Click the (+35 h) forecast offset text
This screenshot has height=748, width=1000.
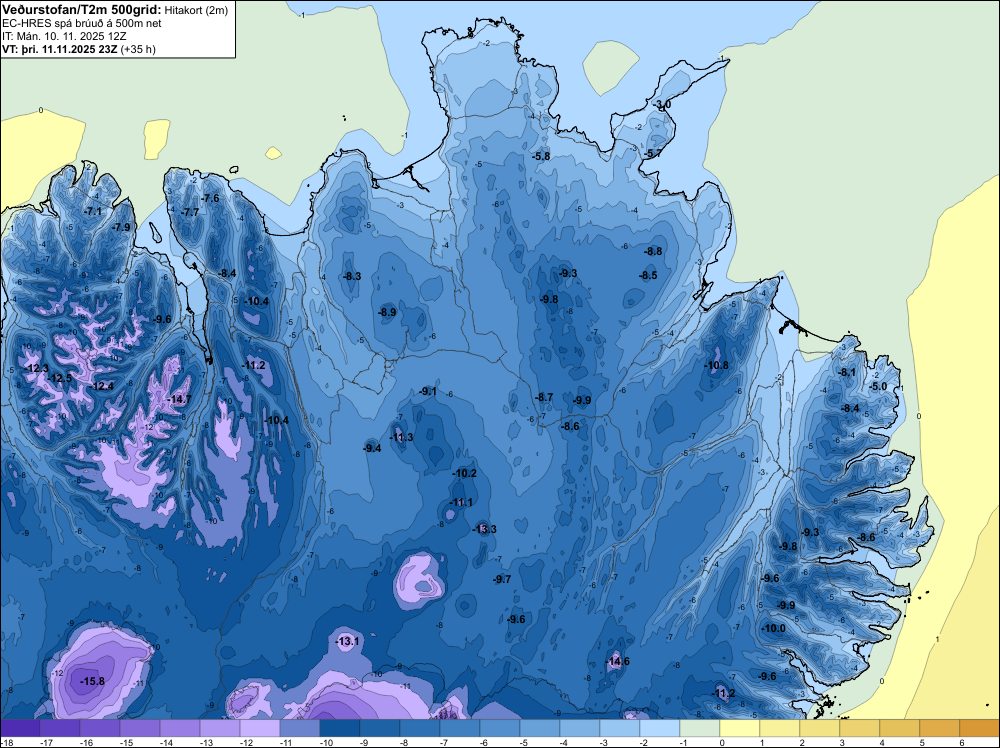point(138,49)
